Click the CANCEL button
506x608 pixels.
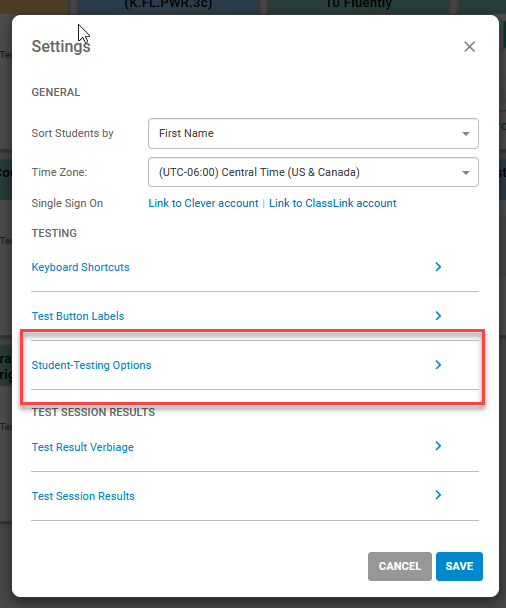(x=400, y=566)
